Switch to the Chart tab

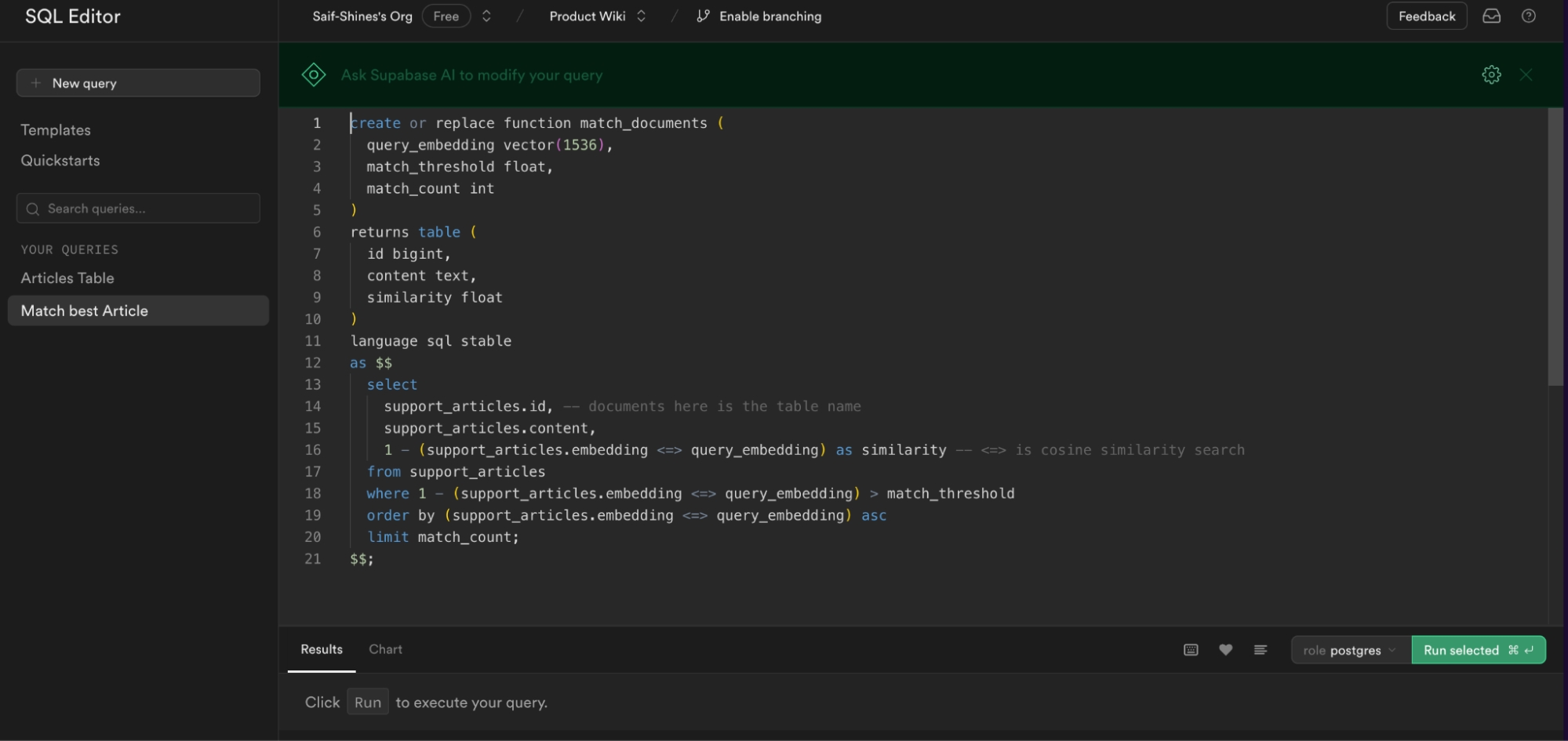click(385, 649)
